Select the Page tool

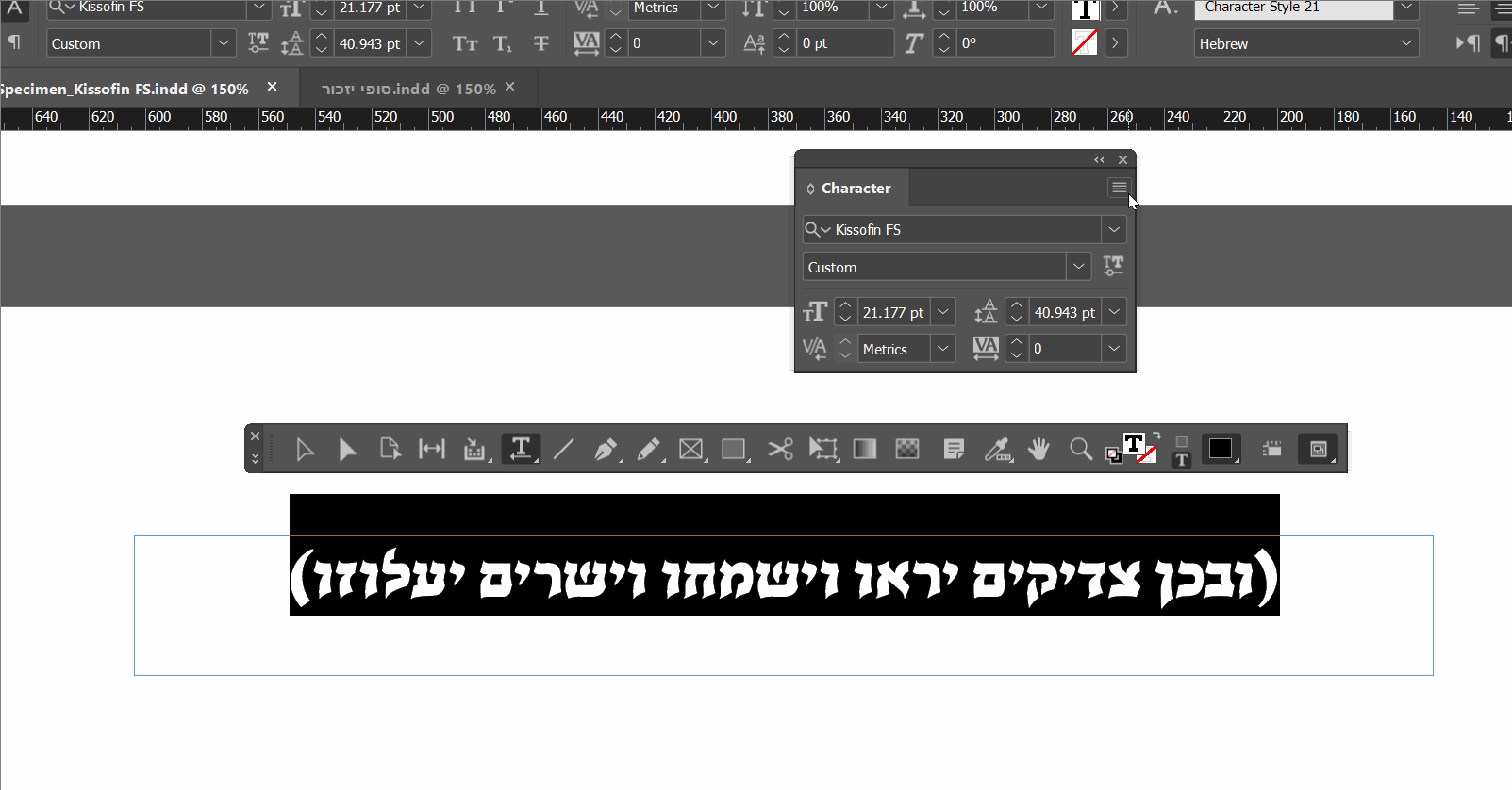(390, 449)
